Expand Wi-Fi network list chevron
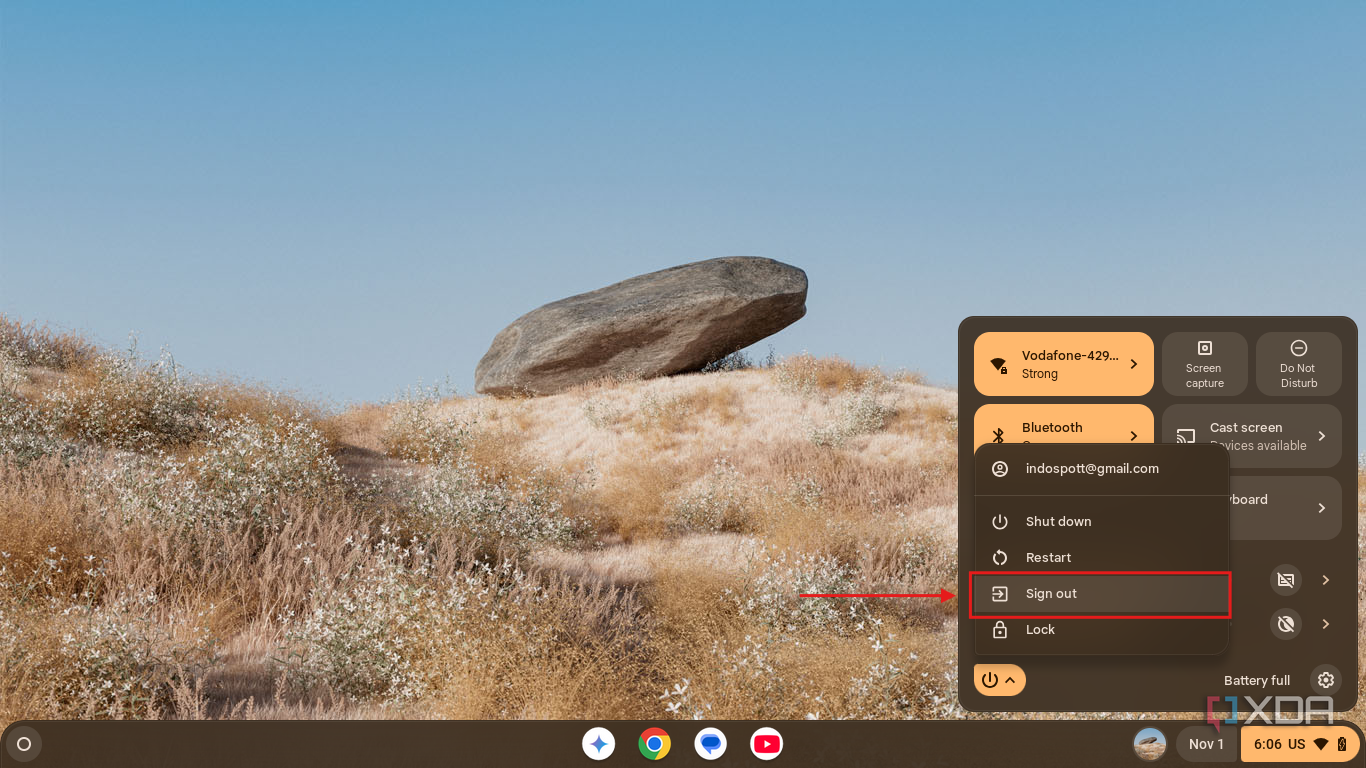 pyautogui.click(x=1134, y=365)
